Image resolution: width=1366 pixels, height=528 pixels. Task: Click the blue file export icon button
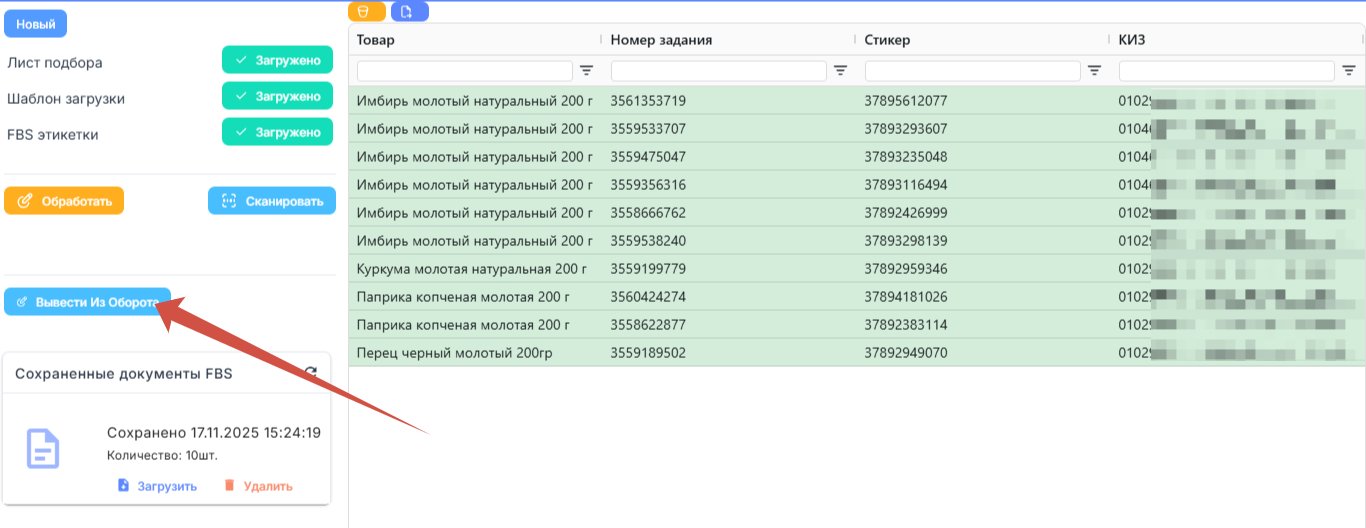click(x=409, y=12)
